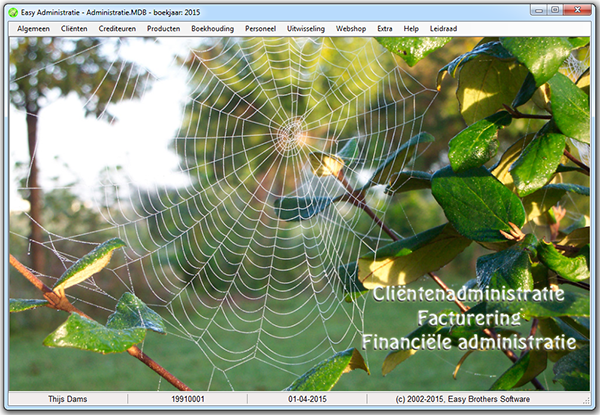Expand the Producten menu
600x415 pixels.
(163, 29)
